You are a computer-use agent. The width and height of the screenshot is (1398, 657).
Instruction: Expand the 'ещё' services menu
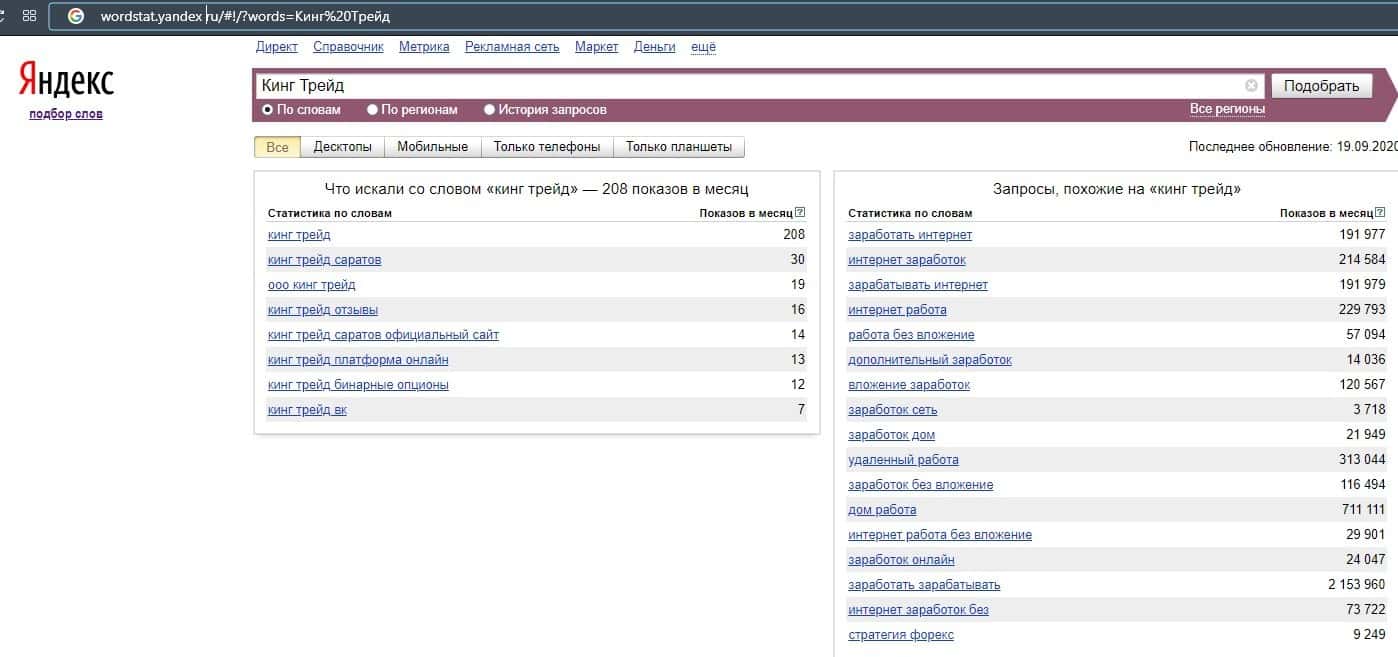tap(704, 47)
